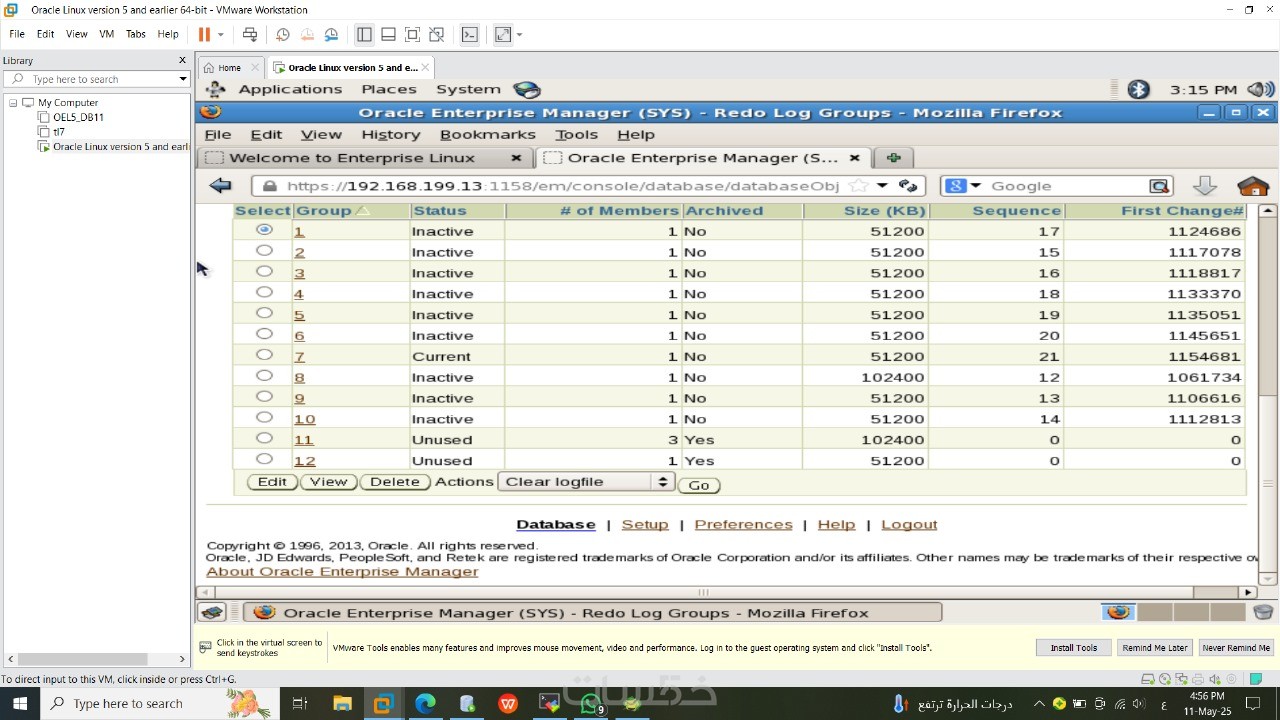Click the stretch guest display icon
1280x720 pixels.
[503, 34]
